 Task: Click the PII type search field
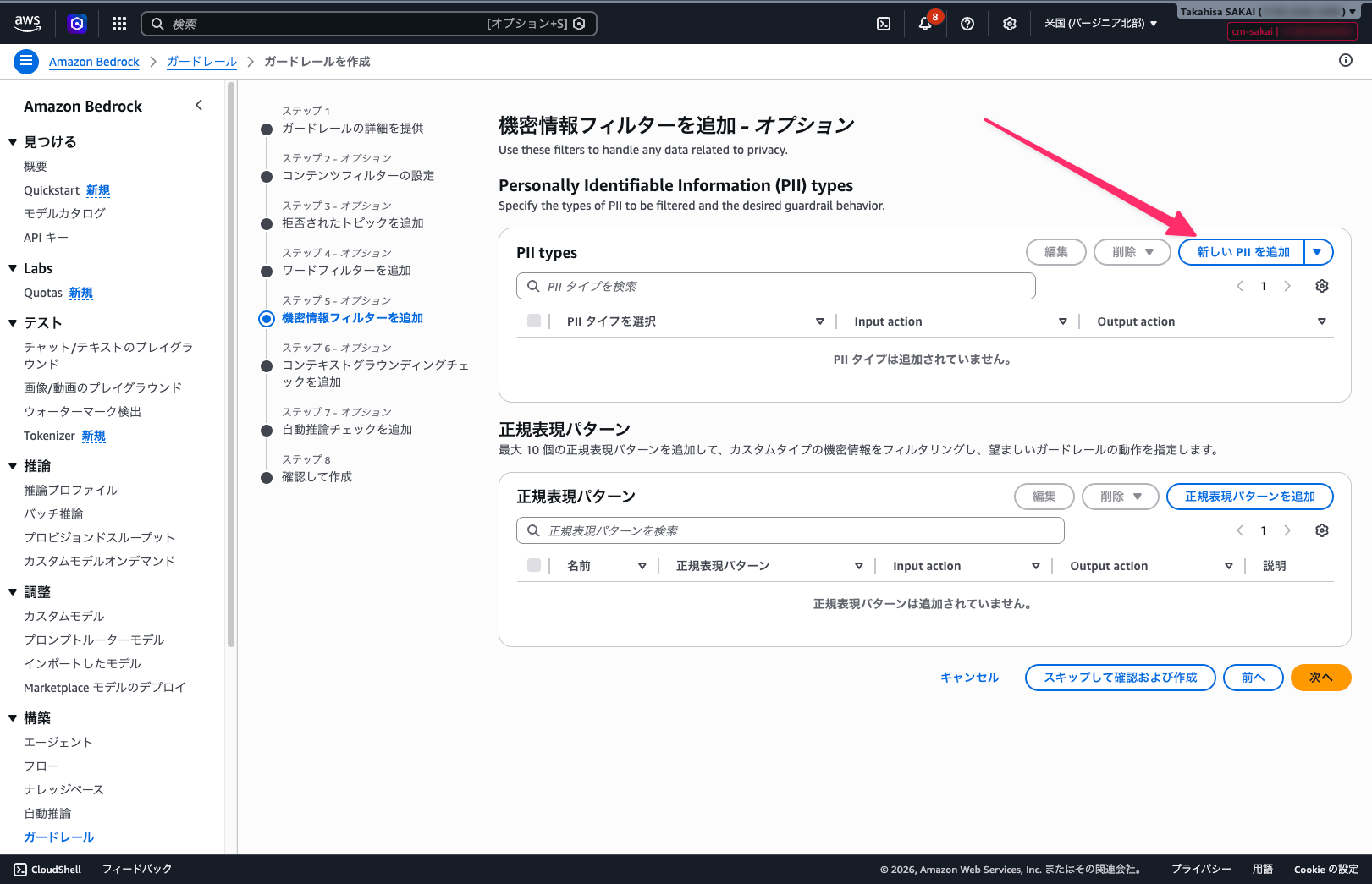tap(776, 286)
